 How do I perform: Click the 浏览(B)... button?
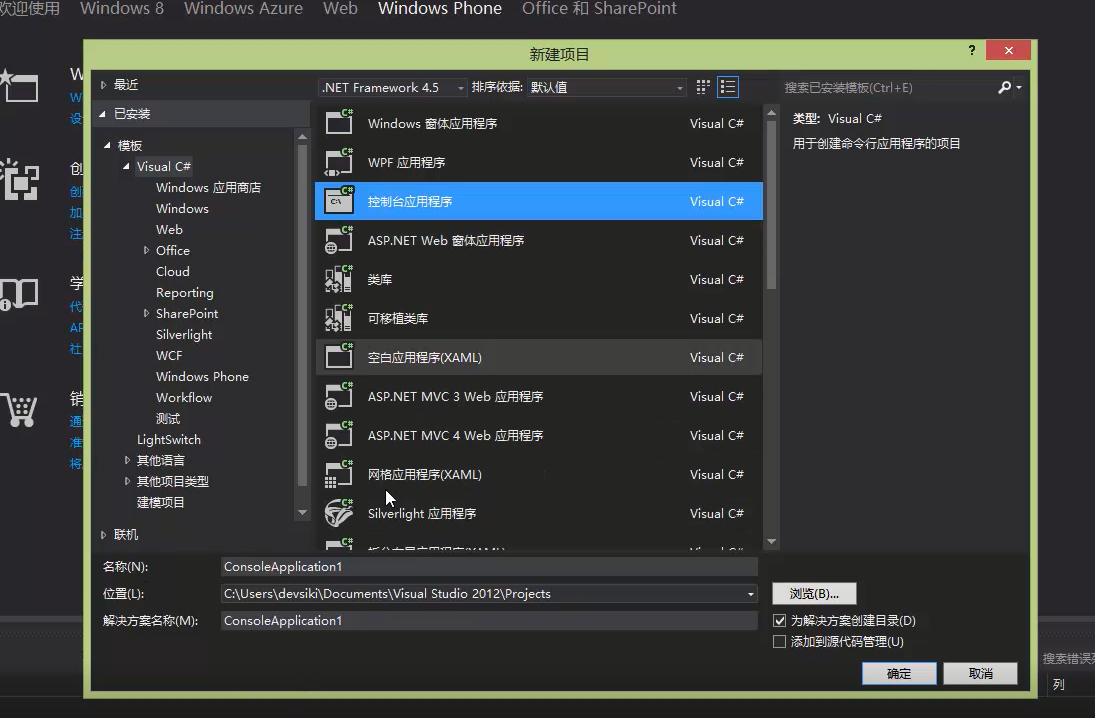(x=814, y=594)
